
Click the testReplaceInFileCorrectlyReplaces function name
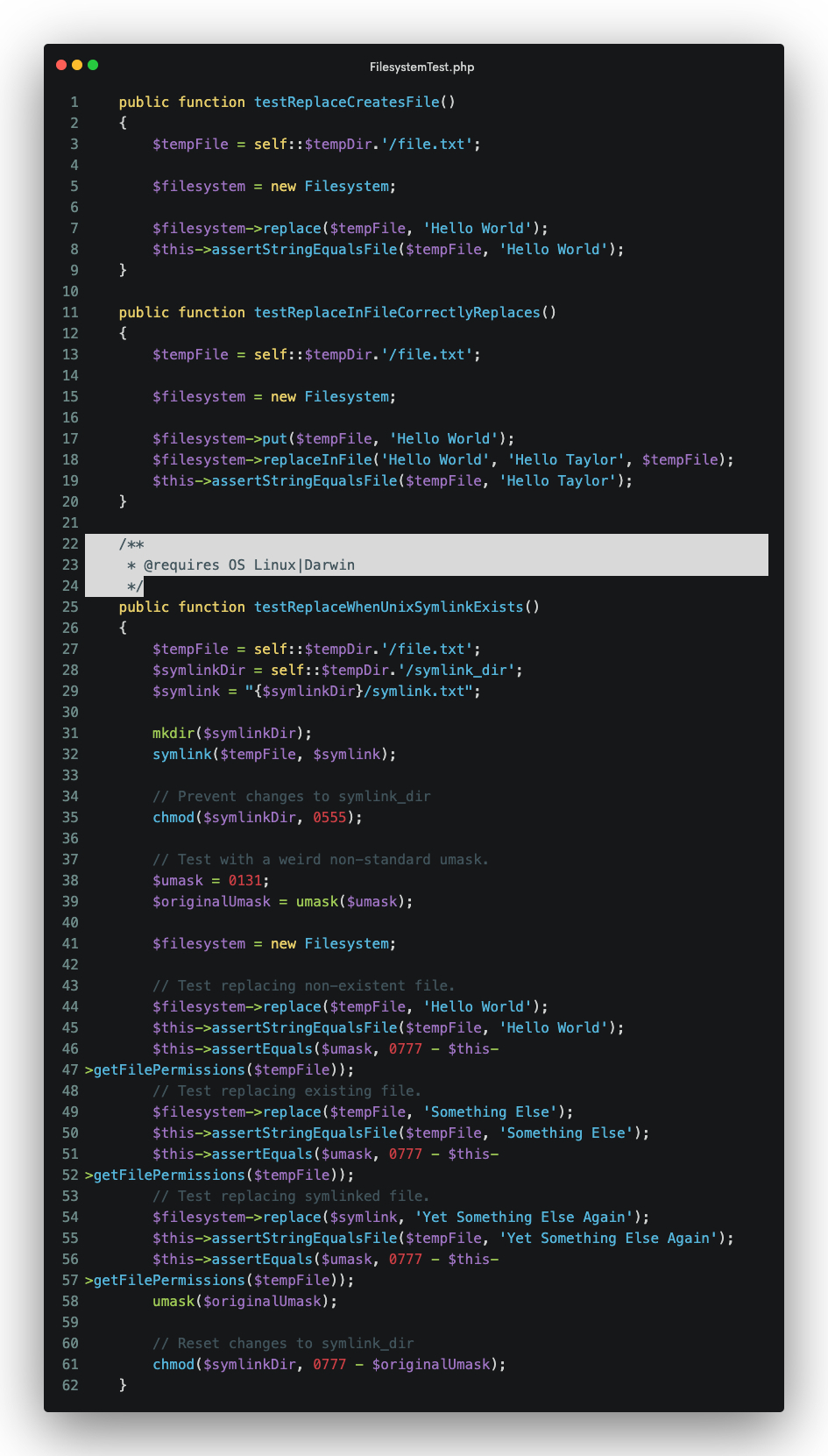tap(397, 312)
